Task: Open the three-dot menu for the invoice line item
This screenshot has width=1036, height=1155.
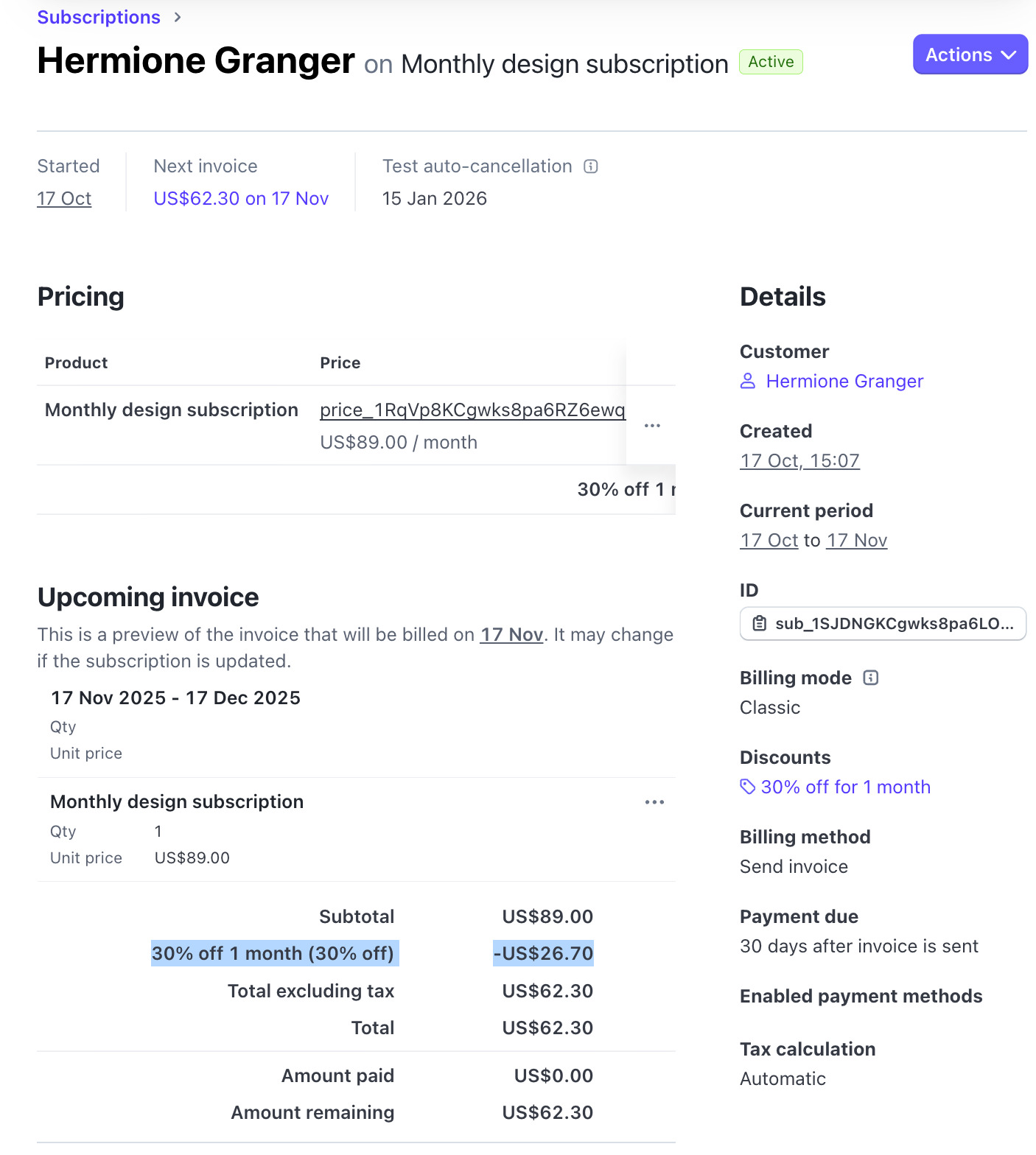Action: point(654,802)
